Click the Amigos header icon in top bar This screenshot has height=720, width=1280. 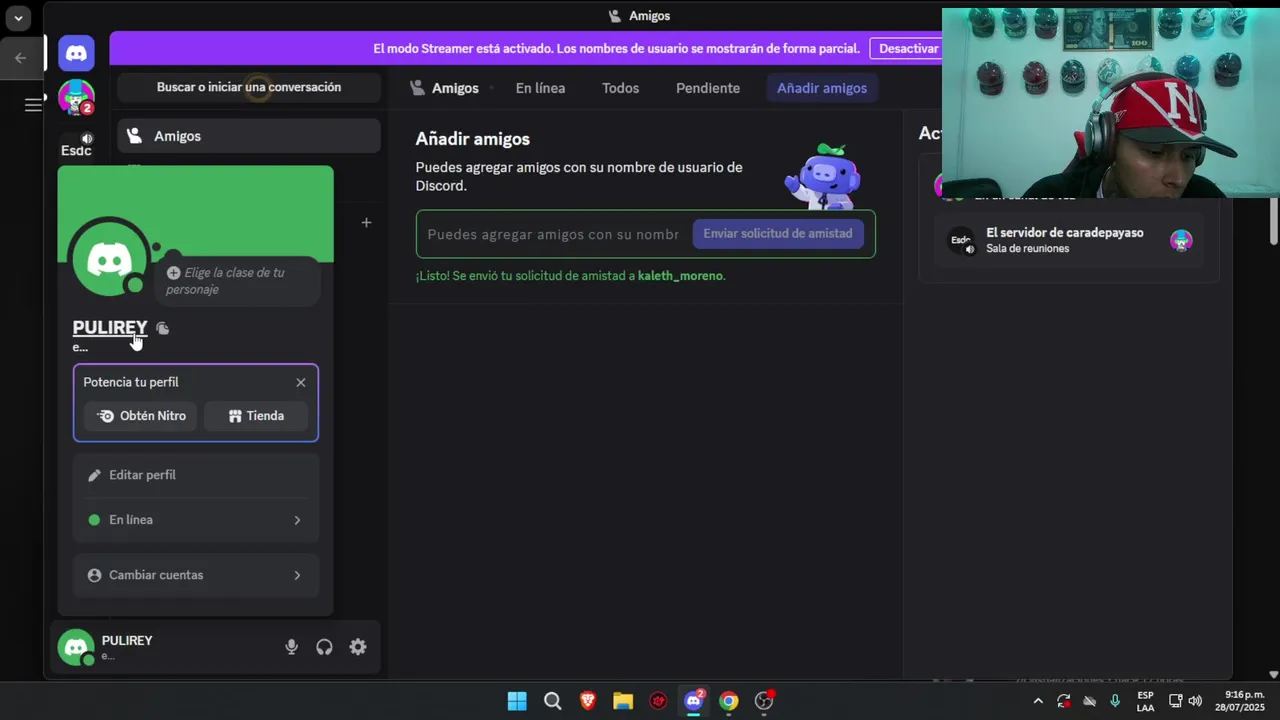418,88
